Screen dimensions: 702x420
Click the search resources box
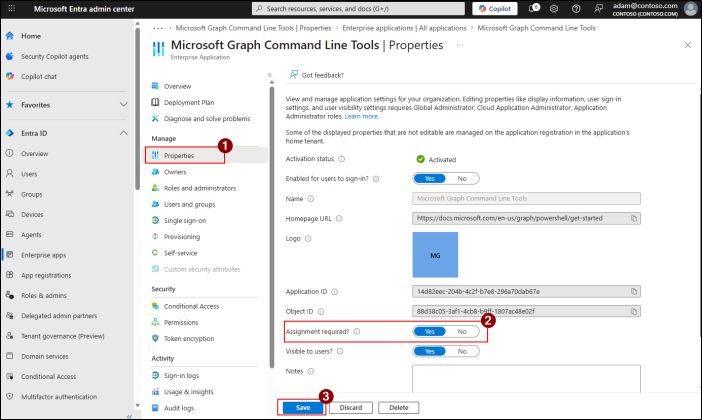(359, 9)
